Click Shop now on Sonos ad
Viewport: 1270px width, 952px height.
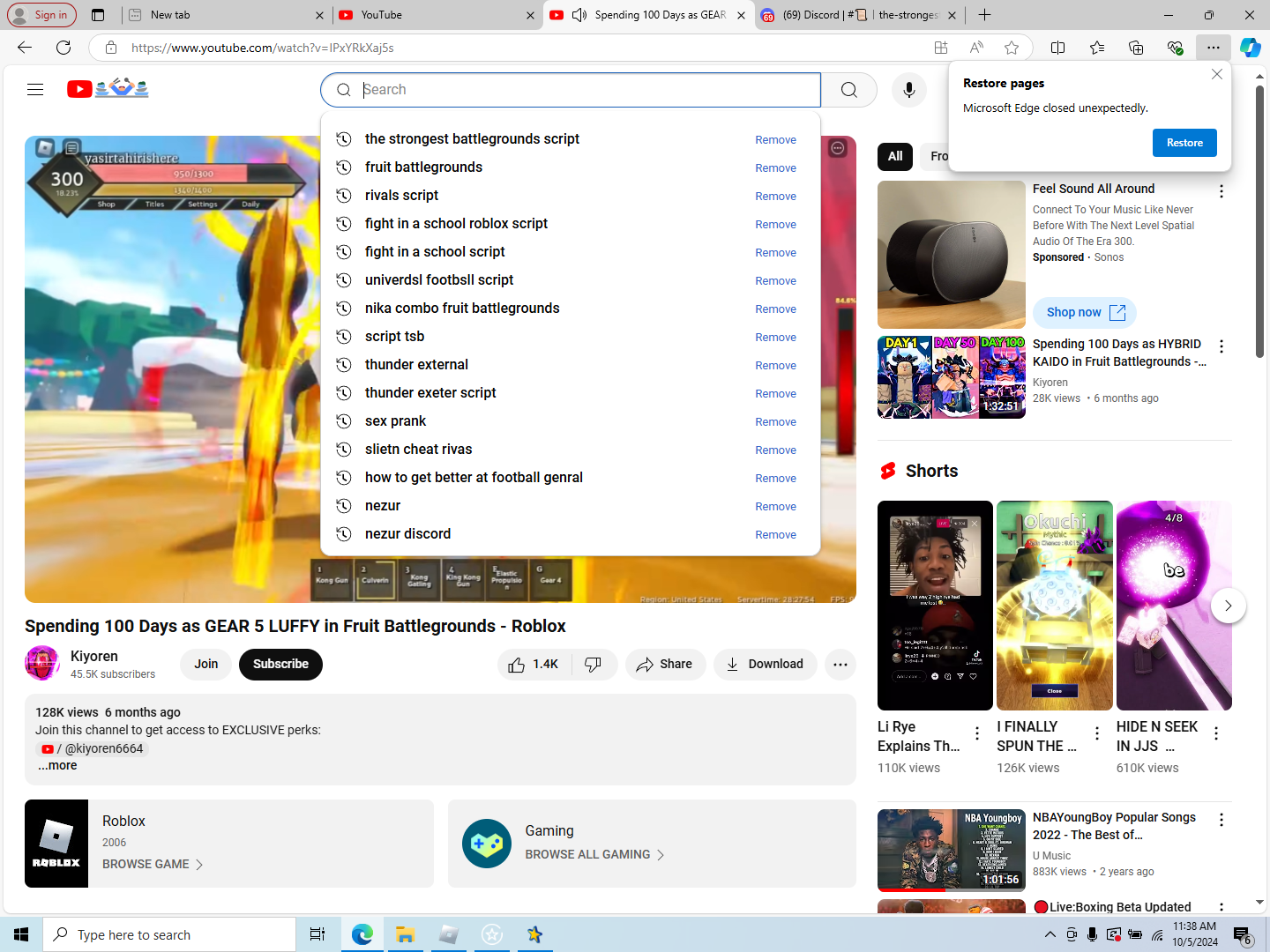[1085, 312]
